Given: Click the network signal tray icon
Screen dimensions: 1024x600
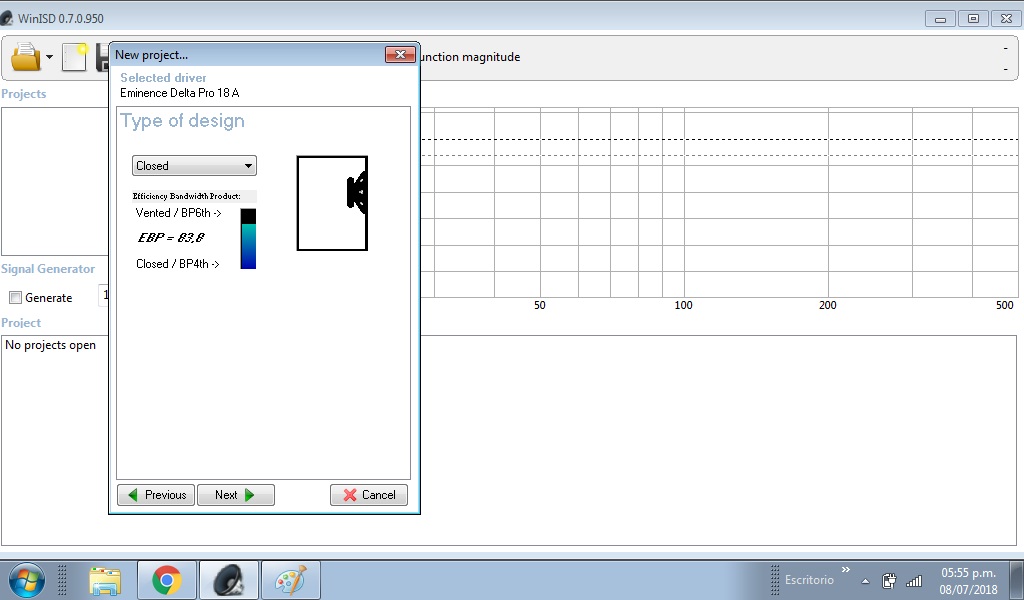Looking at the screenshot, I should click(x=914, y=580).
